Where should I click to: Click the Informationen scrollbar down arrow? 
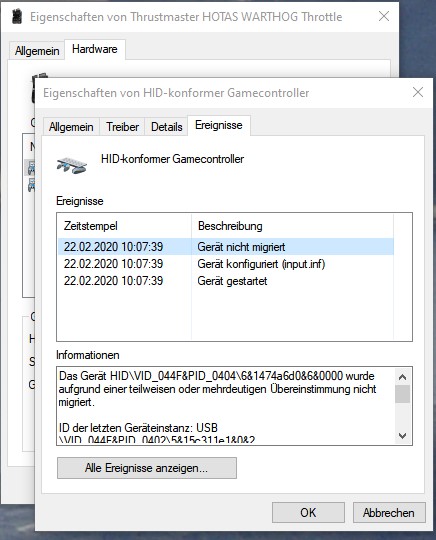click(x=402, y=436)
